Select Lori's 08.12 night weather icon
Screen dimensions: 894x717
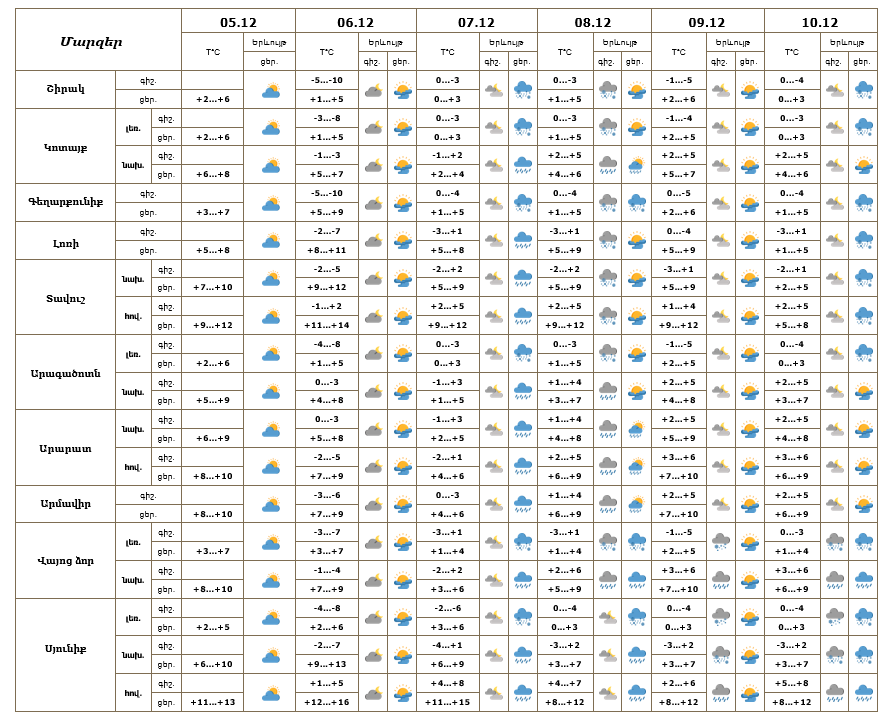pos(607,241)
